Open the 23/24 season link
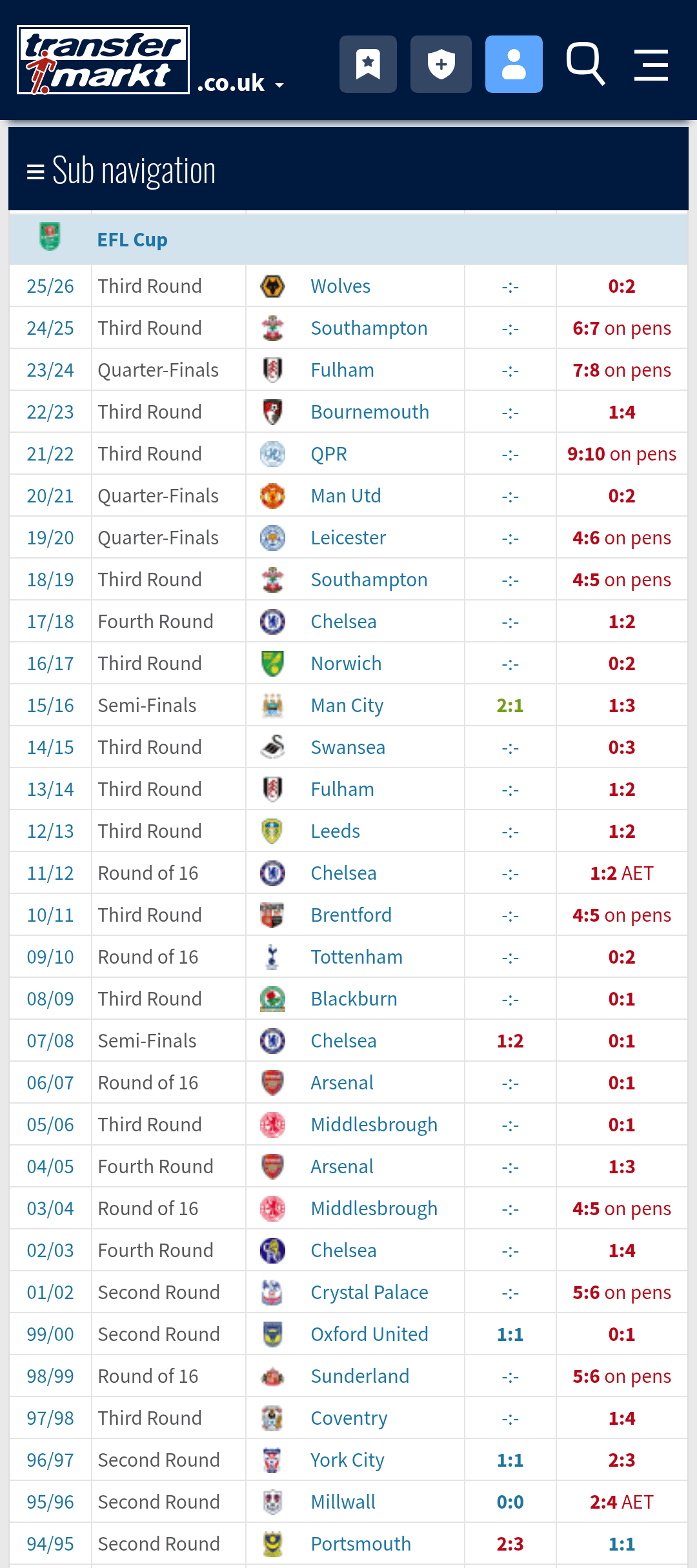 click(x=50, y=370)
